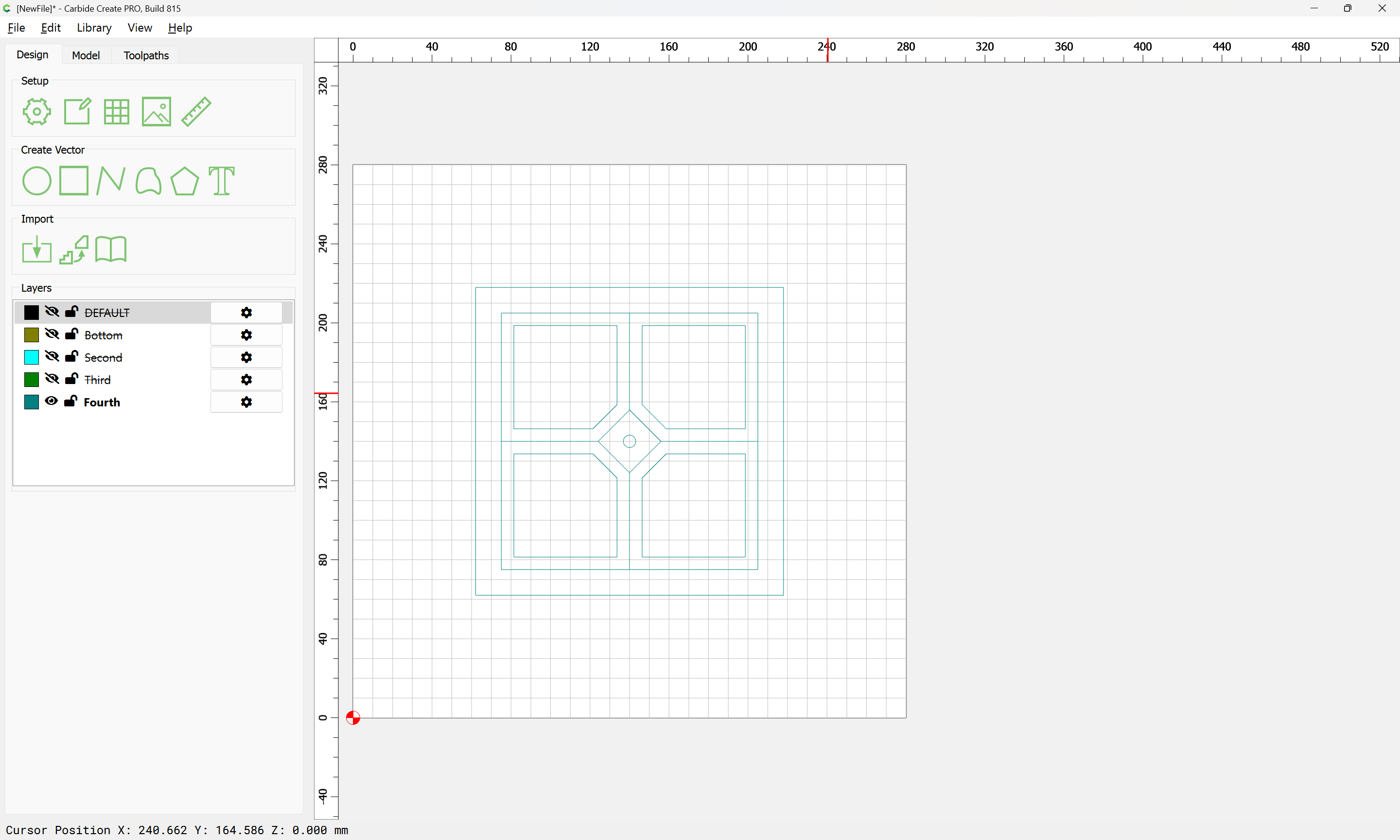Show the DEFAULT layer

coord(52,311)
